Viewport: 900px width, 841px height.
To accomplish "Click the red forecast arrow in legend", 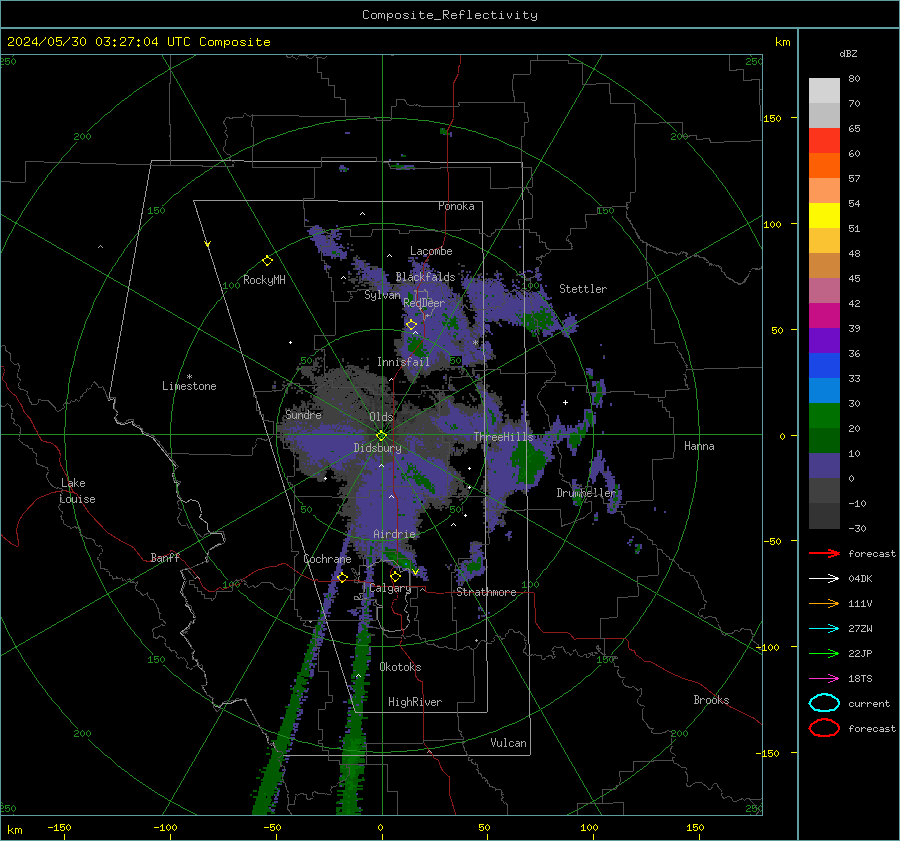I will click(824, 553).
